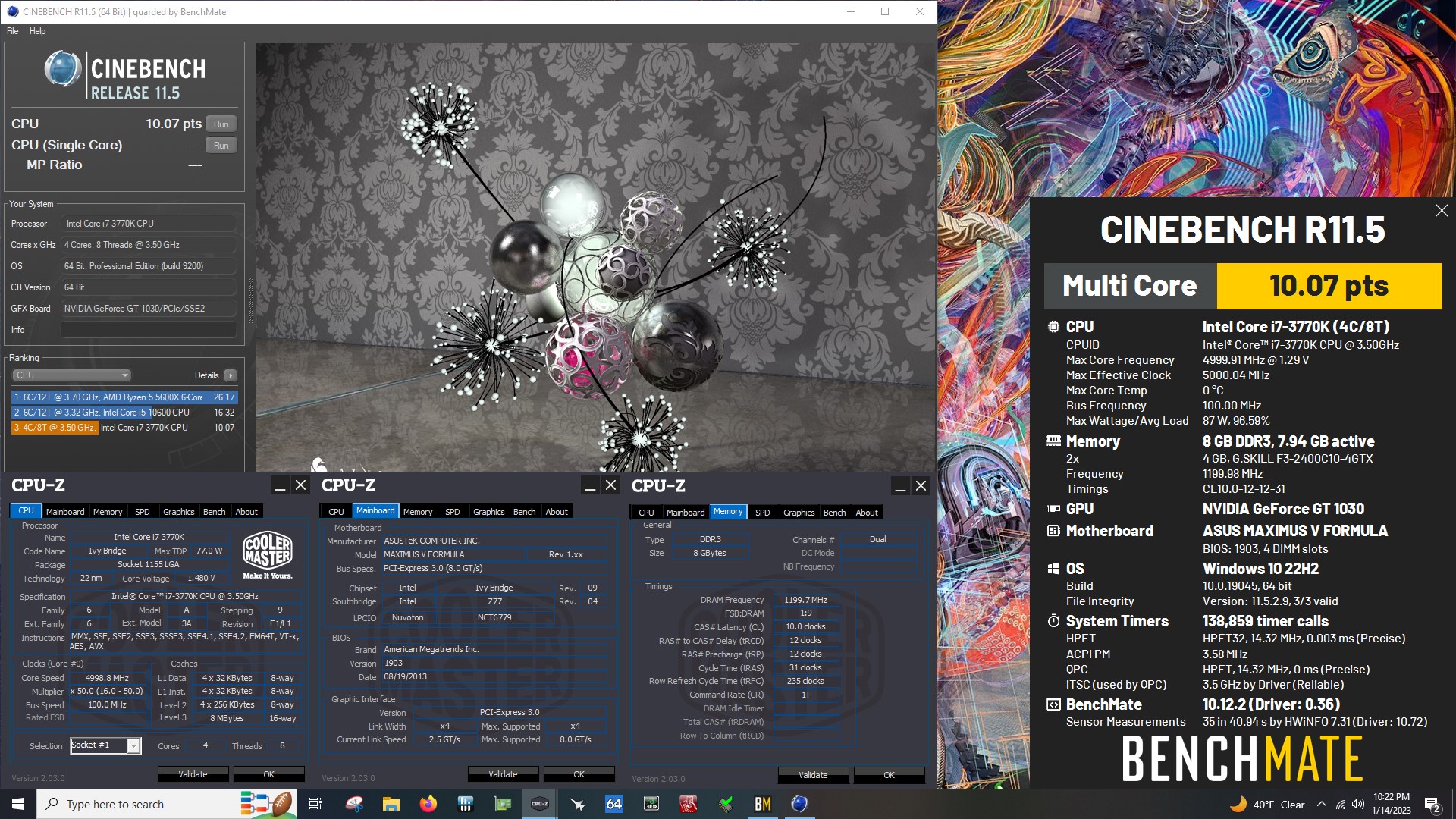Screen dimensions: 1456x819
Task: Select the Intel Core i5-10600 ranking row
Action: (124, 413)
